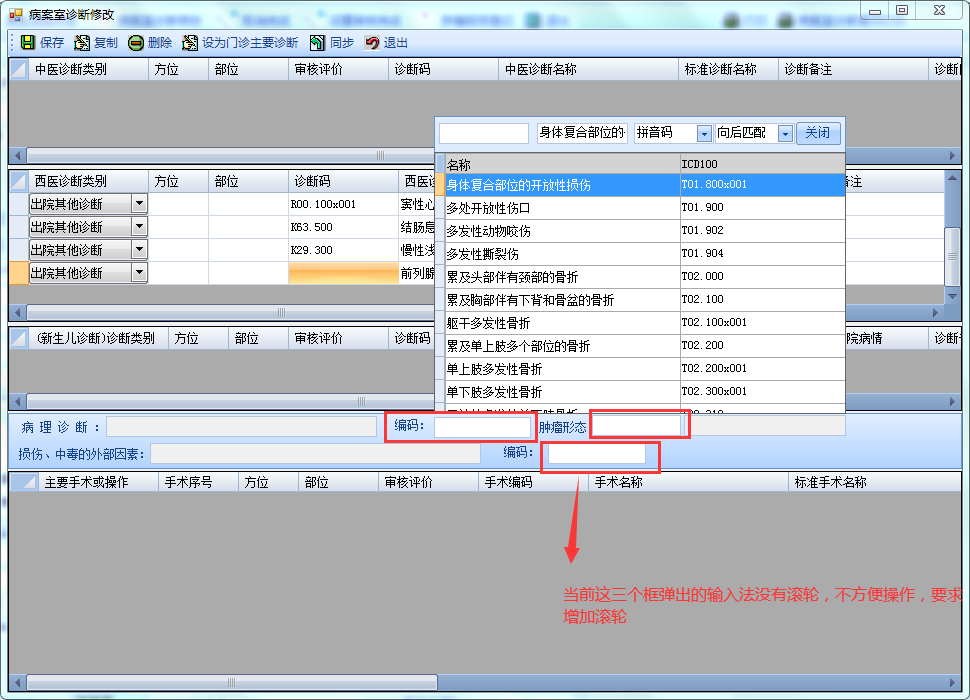Click the 损伤、中毒的外部因素 text field
This screenshot has height=700, width=970.
(315, 454)
